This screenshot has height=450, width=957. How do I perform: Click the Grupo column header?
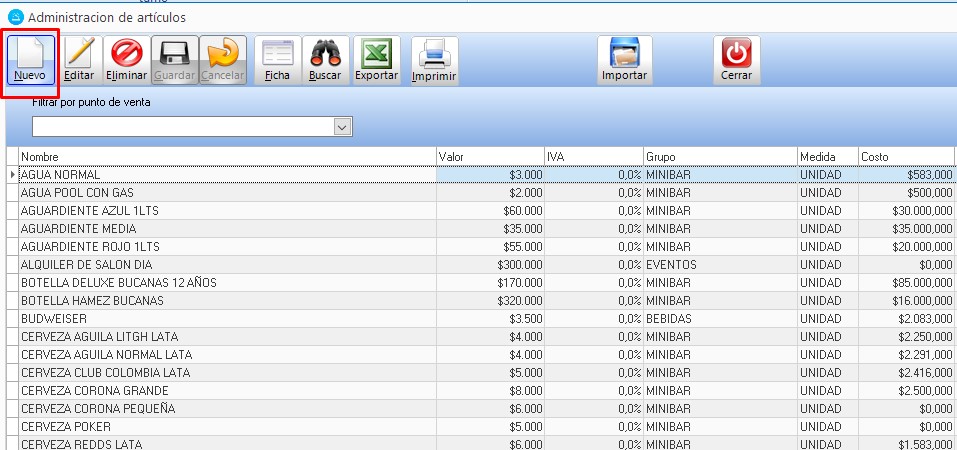pos(719,157)
